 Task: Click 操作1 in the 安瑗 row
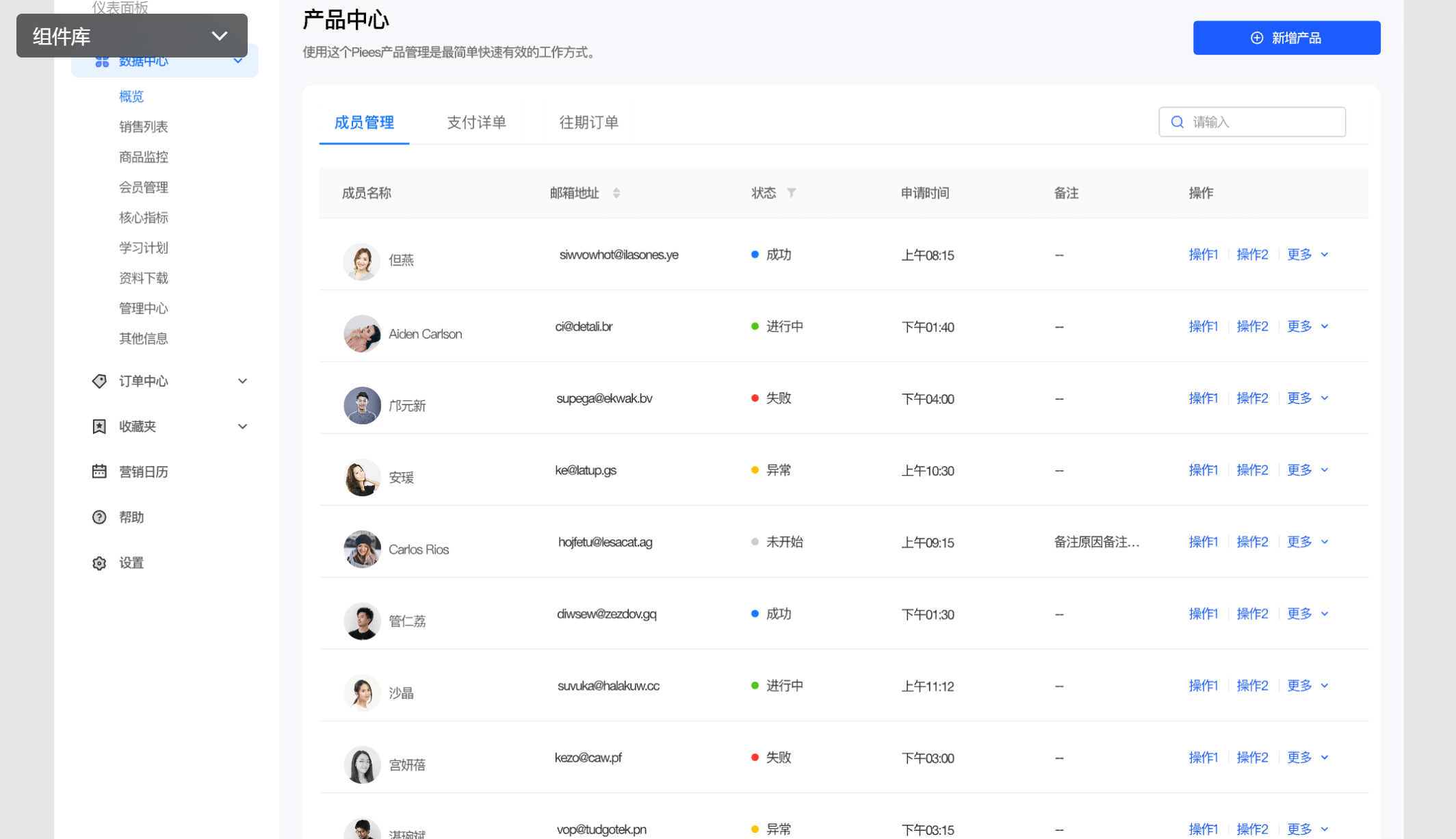1204,470
